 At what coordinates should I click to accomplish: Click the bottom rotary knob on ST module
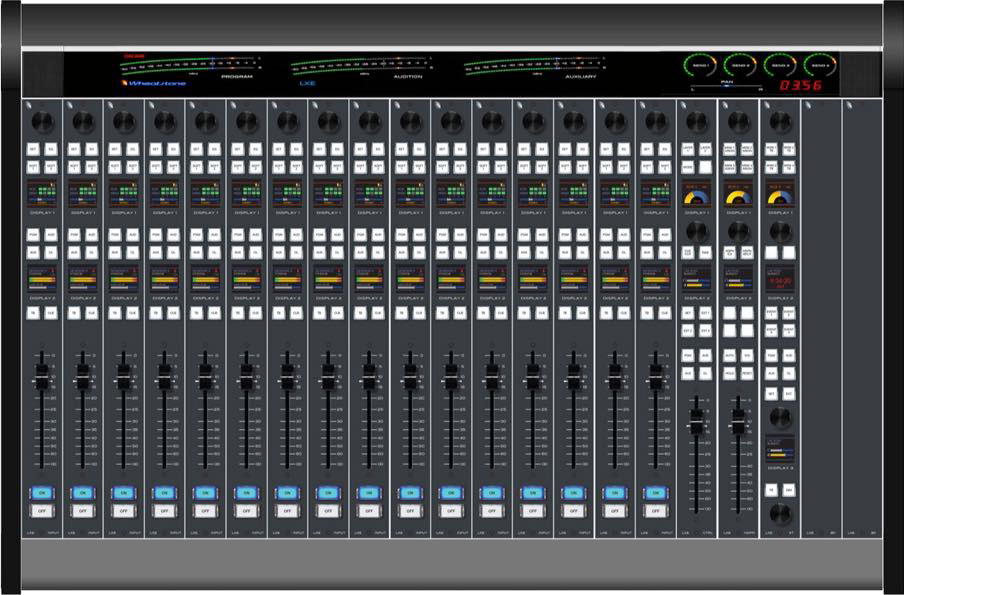tap(779, 514)
